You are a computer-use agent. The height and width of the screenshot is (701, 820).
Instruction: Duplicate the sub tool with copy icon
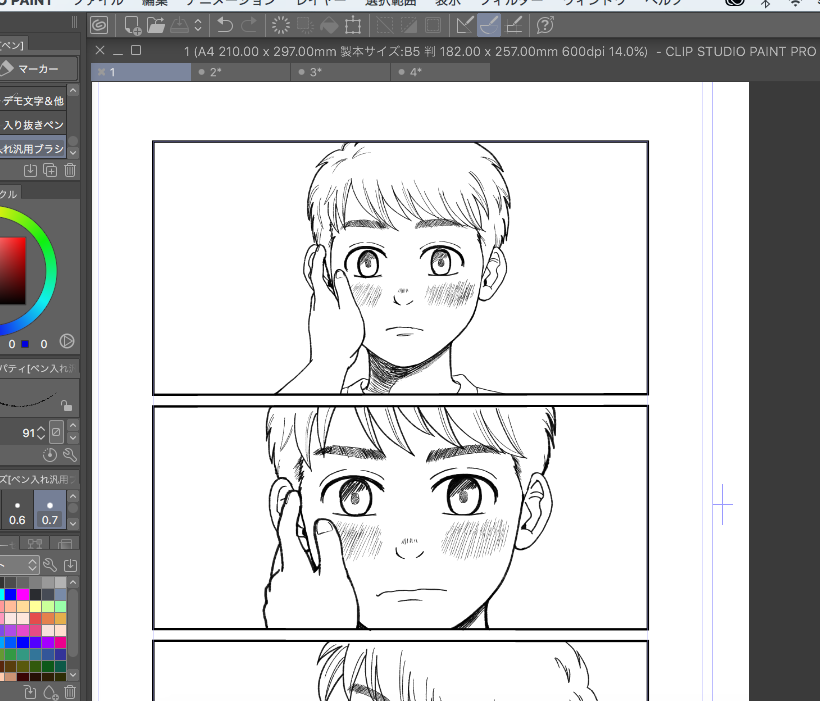50,170
